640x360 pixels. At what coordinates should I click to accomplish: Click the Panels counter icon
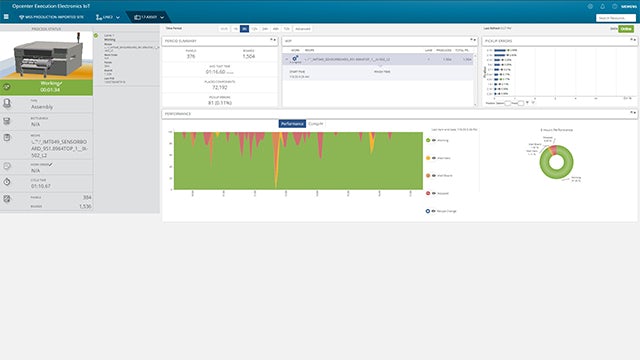[x=7, y=199]
